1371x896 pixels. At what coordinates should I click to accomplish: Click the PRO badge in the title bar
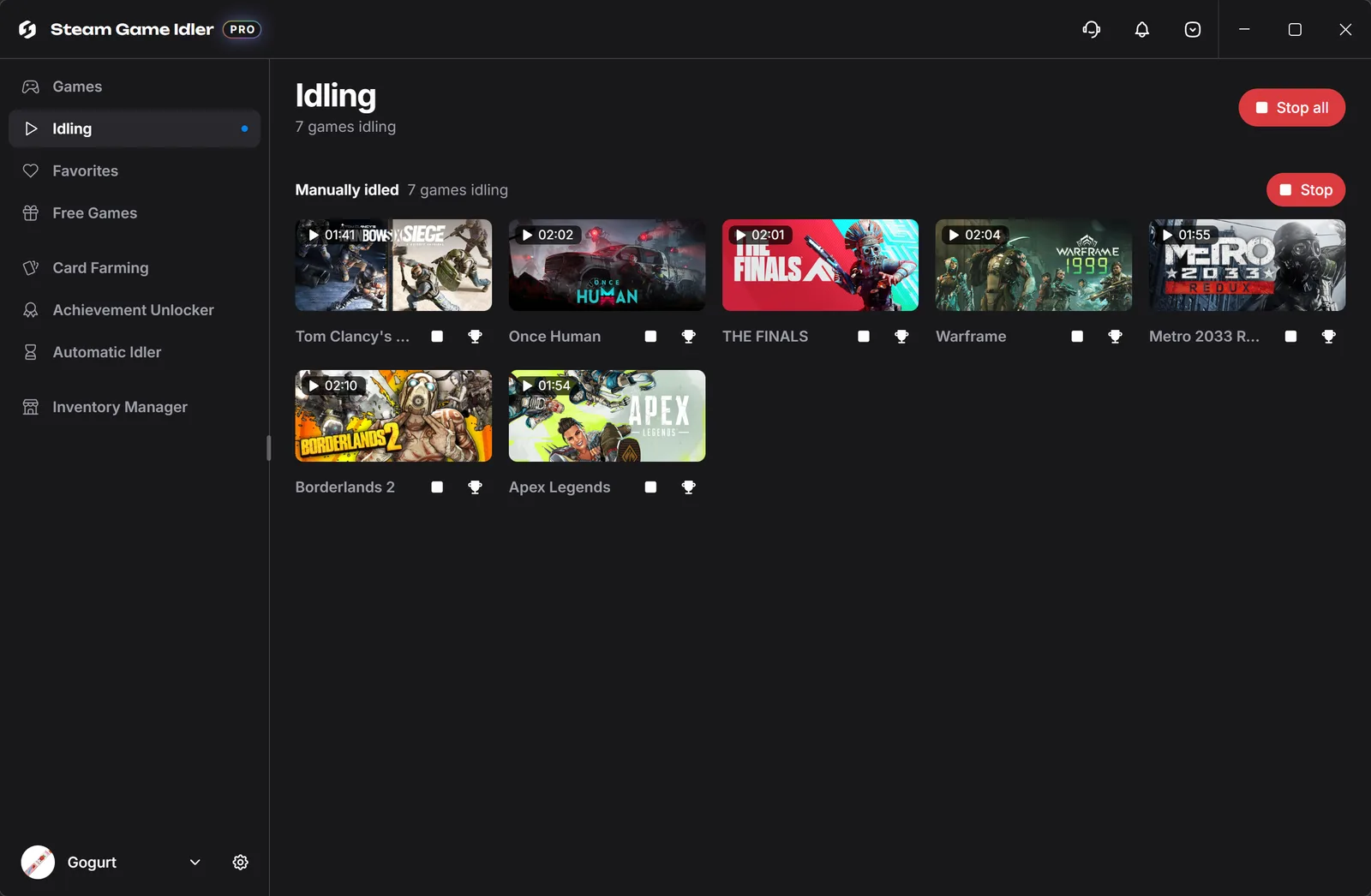pos(242,29)
